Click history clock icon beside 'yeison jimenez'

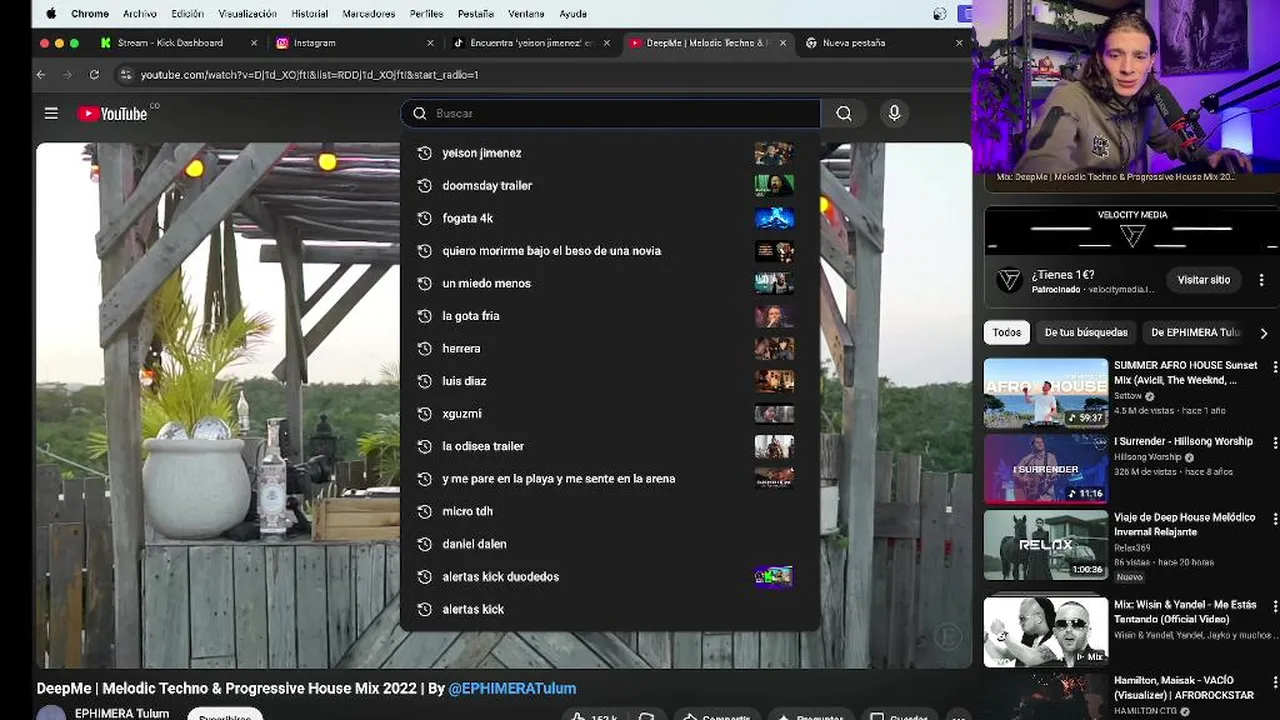point(424,153)
